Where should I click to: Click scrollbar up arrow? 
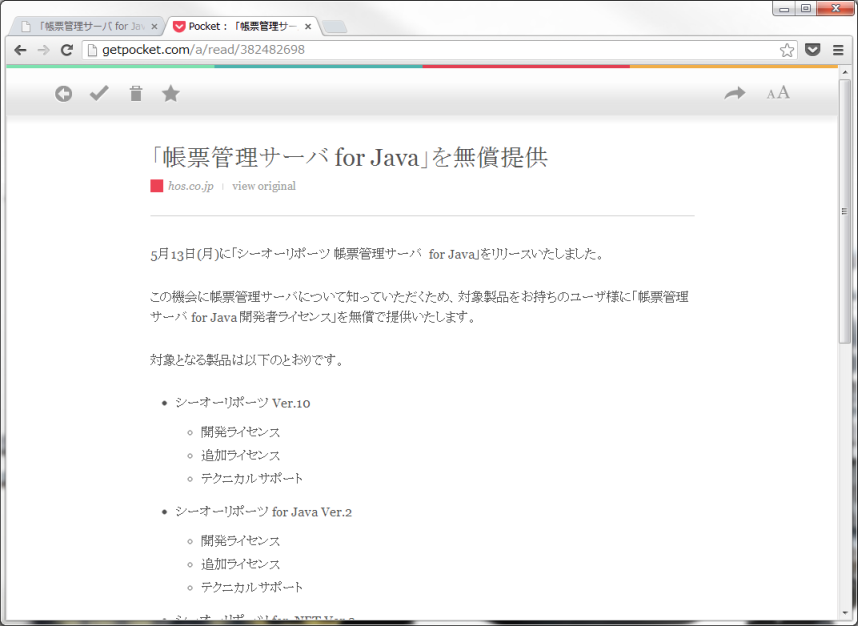[845, 72]
